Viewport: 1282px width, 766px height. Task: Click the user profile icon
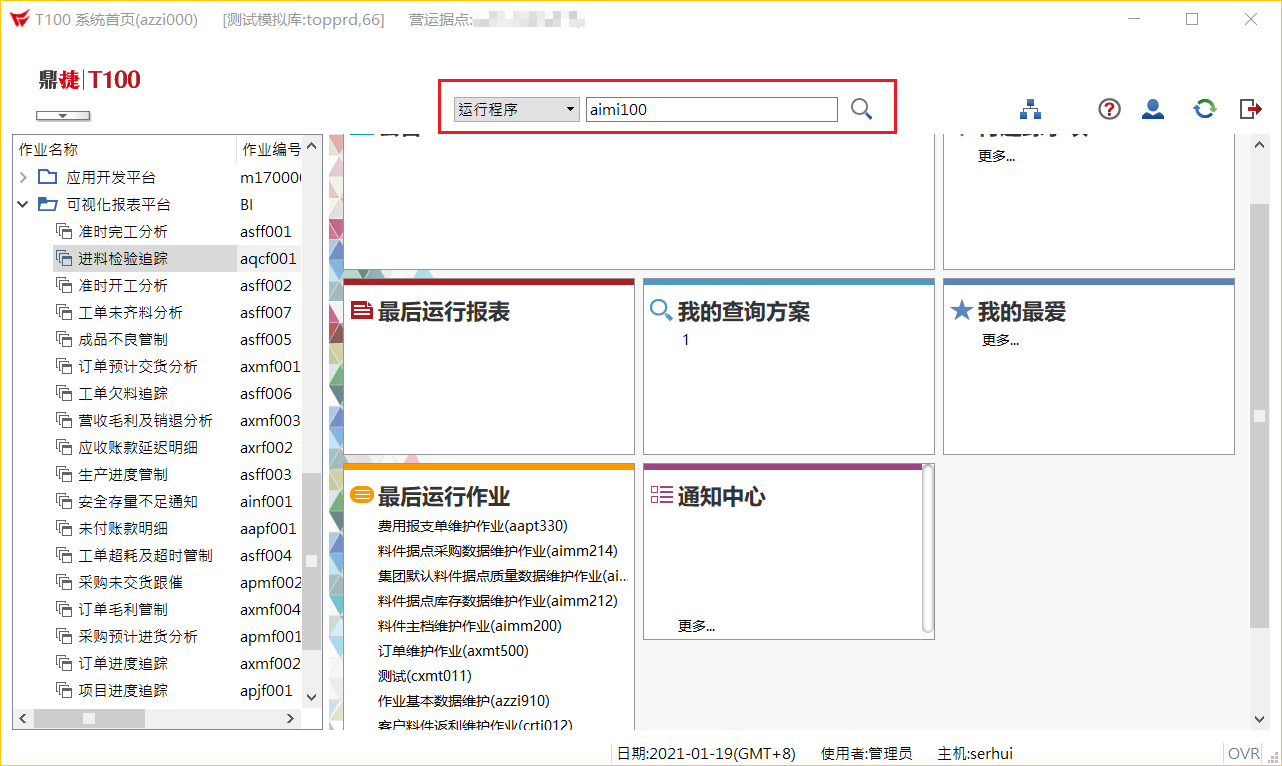(1152, 109)
